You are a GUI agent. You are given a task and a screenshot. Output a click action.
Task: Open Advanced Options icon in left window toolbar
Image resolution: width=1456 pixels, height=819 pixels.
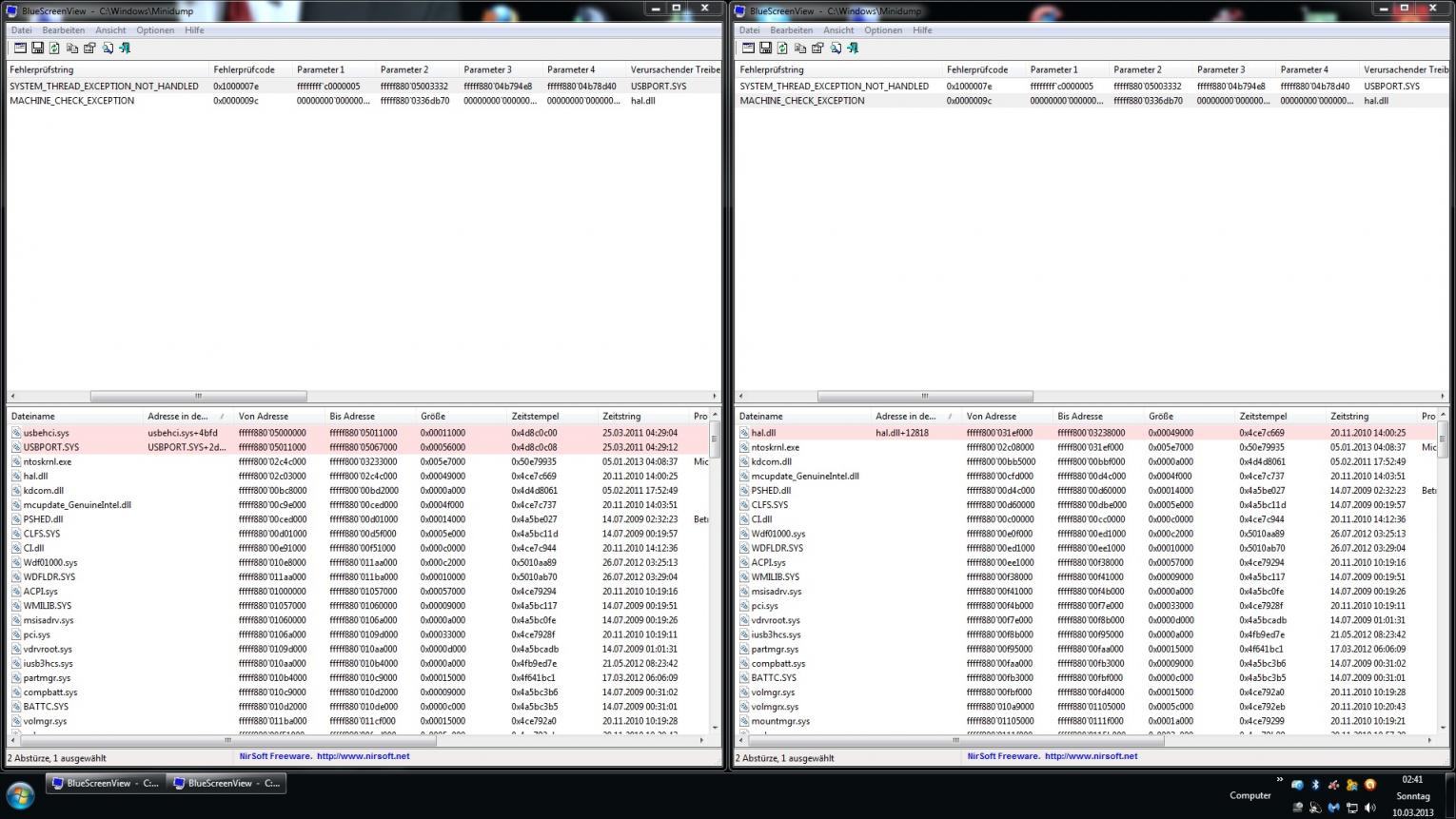20,48
